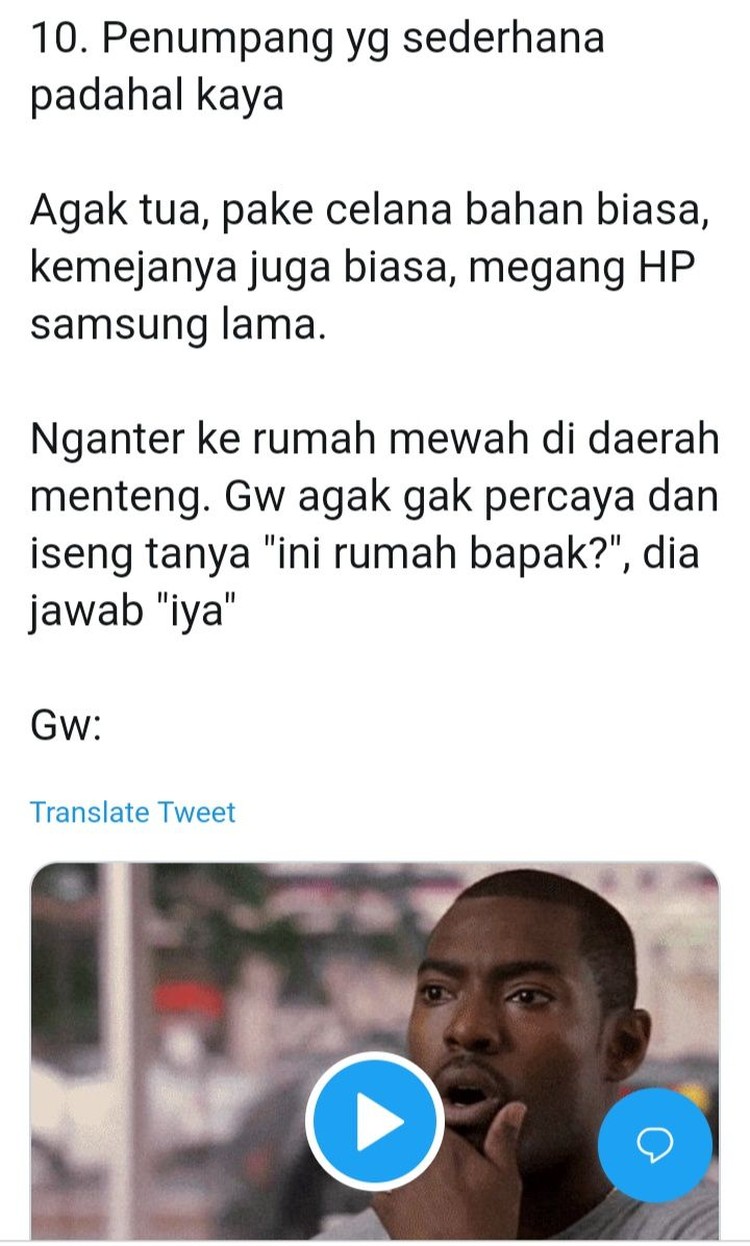Tap the line "Agak tua, pake celana bahan biasa,"
The height and width of the screenshot is (1246, 750).
click(375, 211)
